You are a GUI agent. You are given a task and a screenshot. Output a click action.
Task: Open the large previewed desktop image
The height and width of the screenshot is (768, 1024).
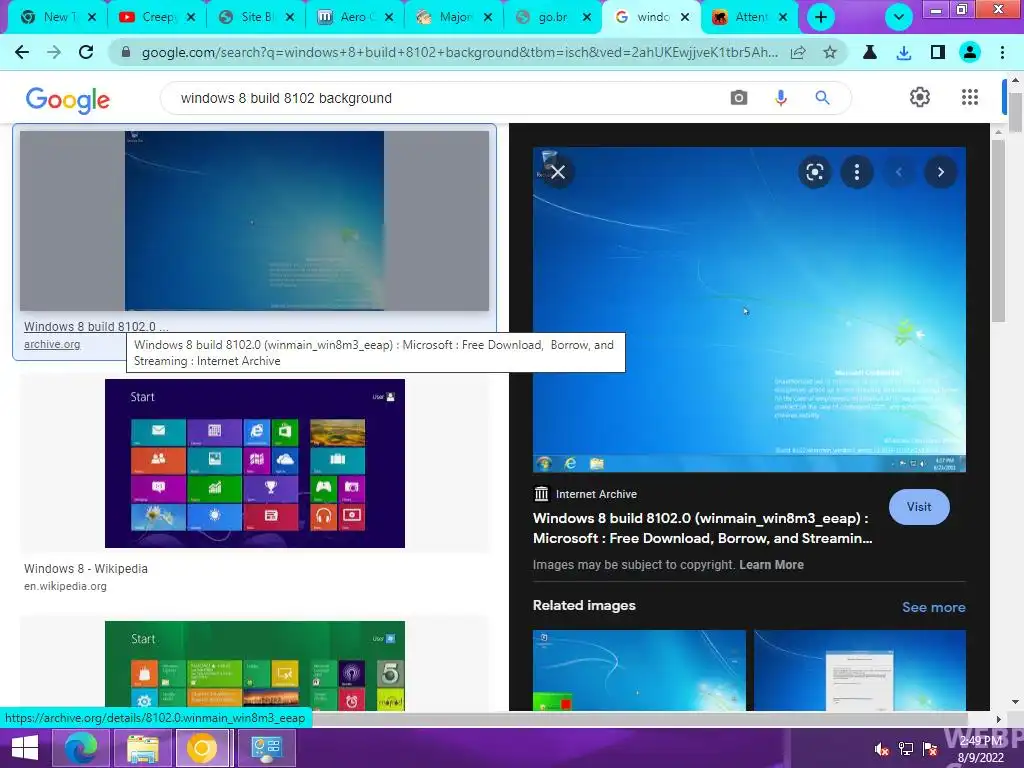(x=749, y=310)
